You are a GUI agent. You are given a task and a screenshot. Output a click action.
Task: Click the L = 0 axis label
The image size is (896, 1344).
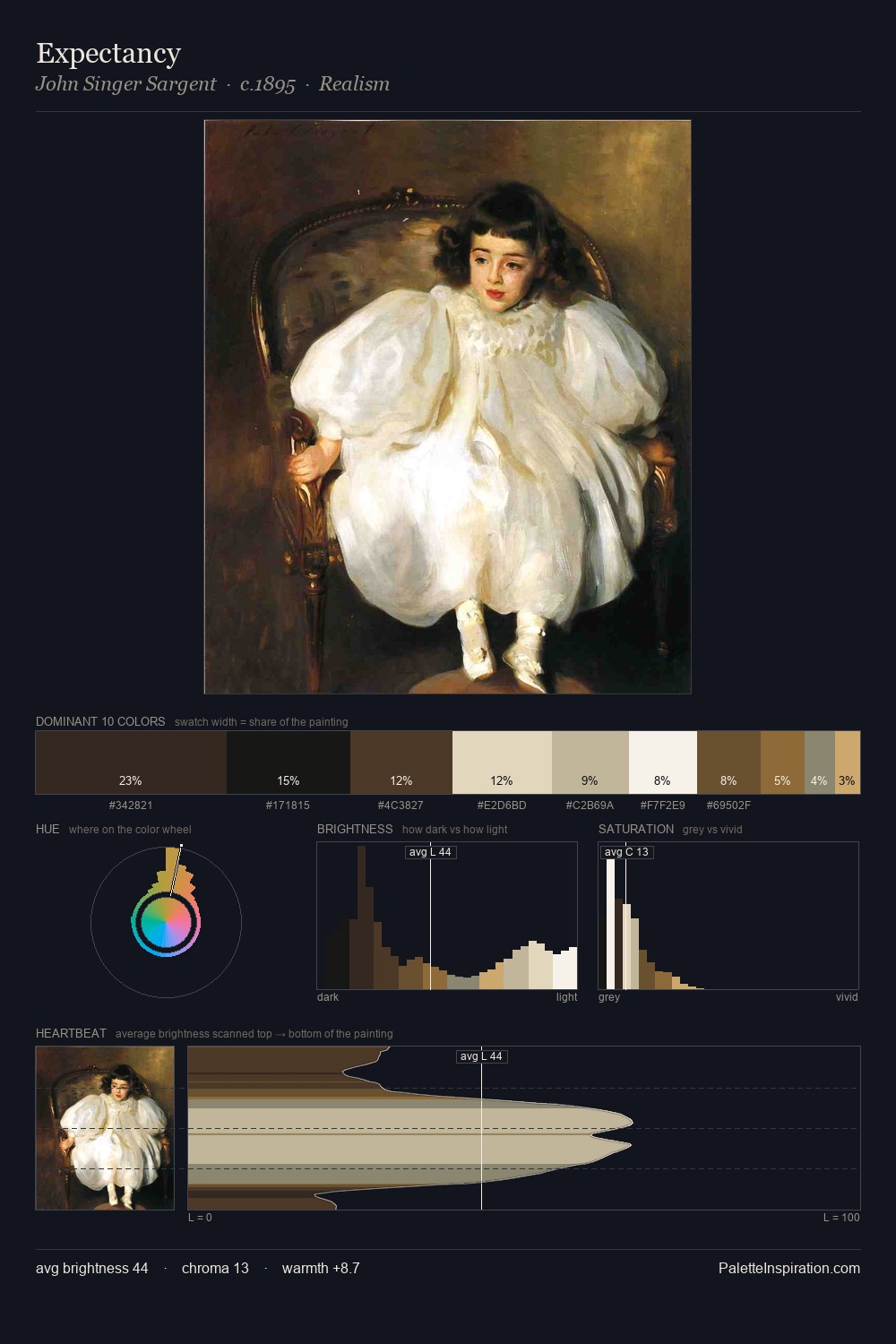coord(200,1218)
